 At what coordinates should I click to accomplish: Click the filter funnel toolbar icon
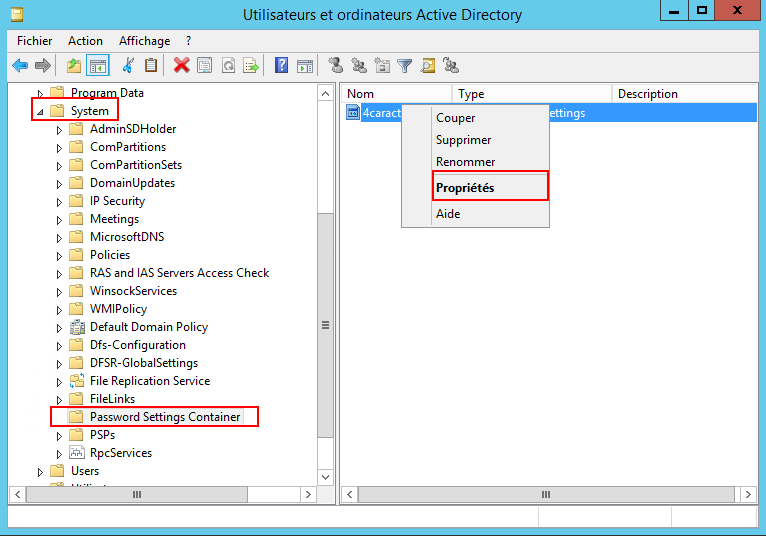[404, 66]
